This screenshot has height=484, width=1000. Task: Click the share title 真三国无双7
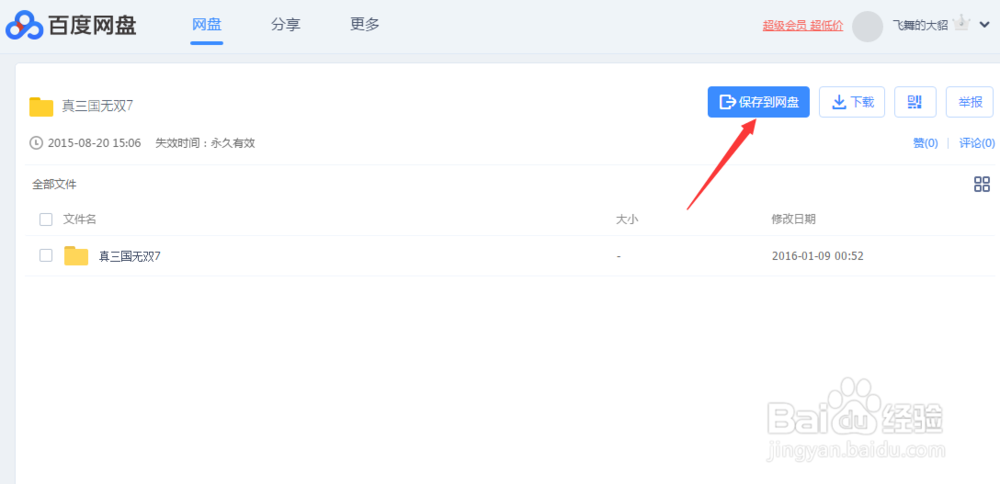(97, 106)
